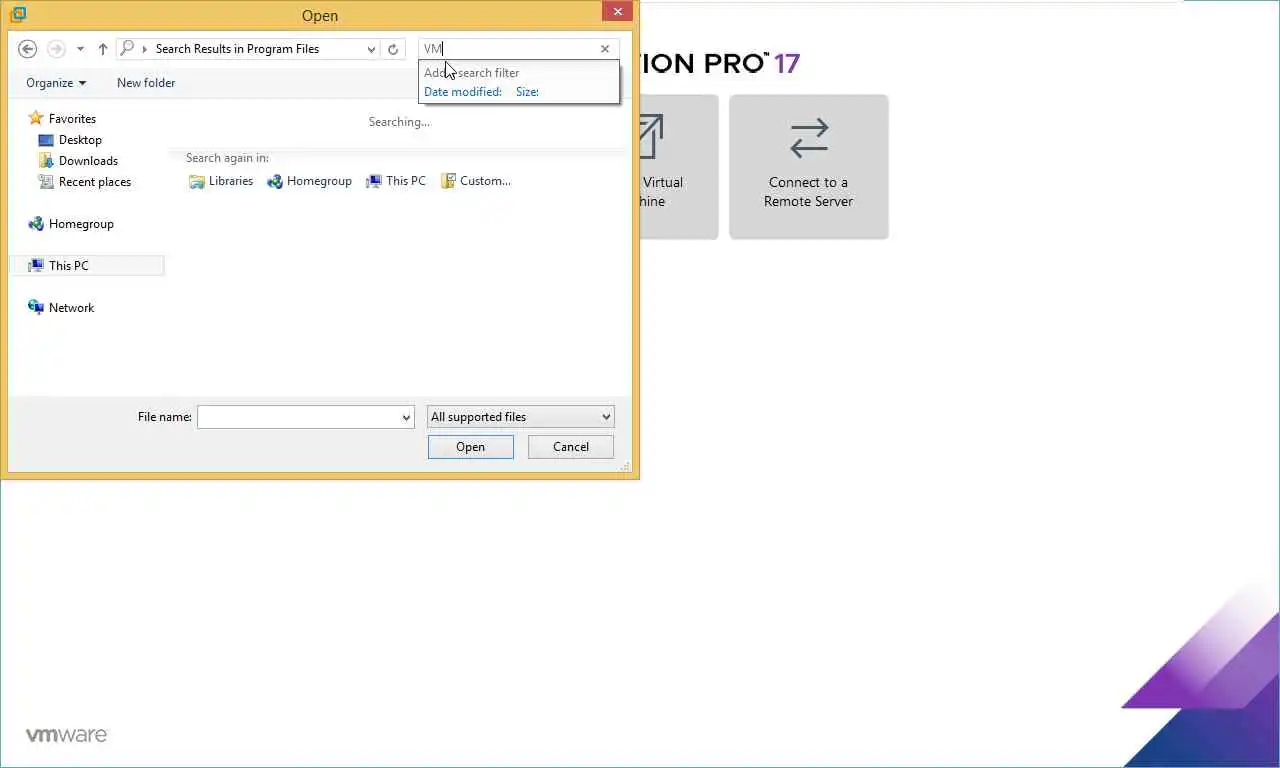This screenshot has width=1280, height=768.
Task: Click the search field containing VM
Action: [508, 49]
